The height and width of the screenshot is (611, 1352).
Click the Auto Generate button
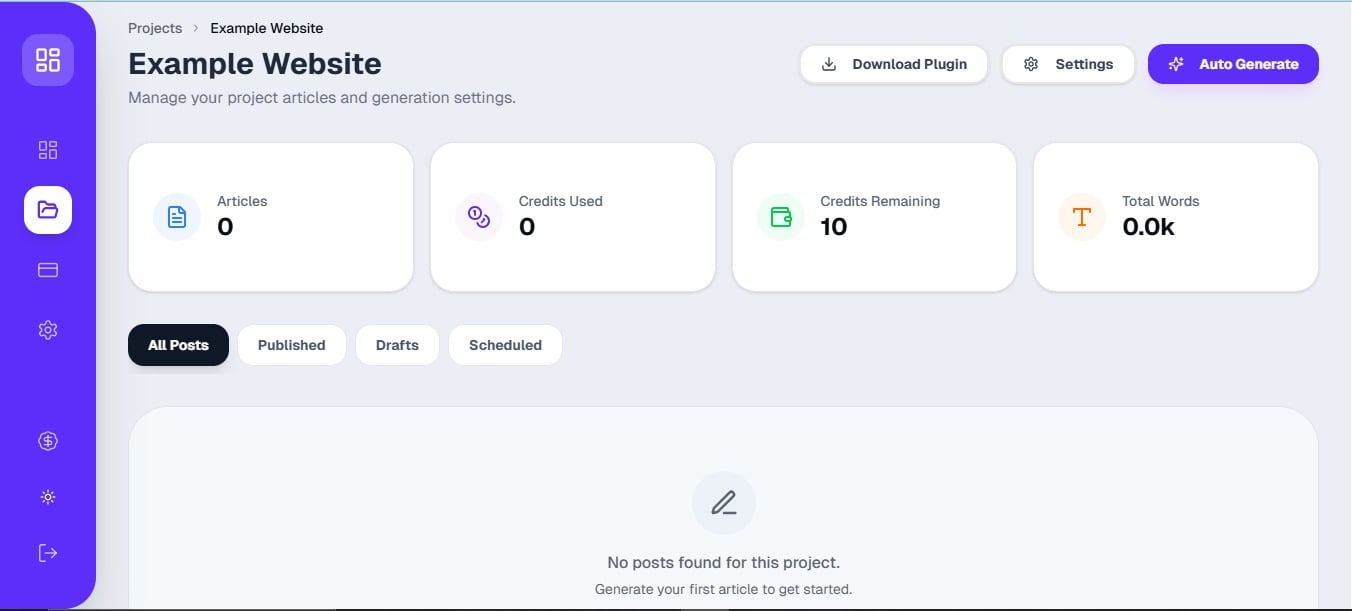[1233, 64]
